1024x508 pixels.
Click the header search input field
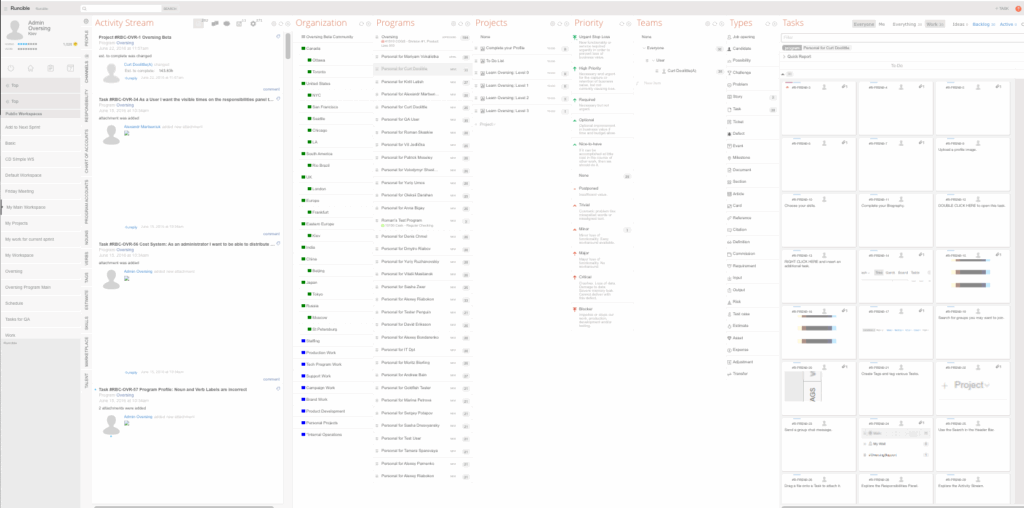[x=120, y=8]
